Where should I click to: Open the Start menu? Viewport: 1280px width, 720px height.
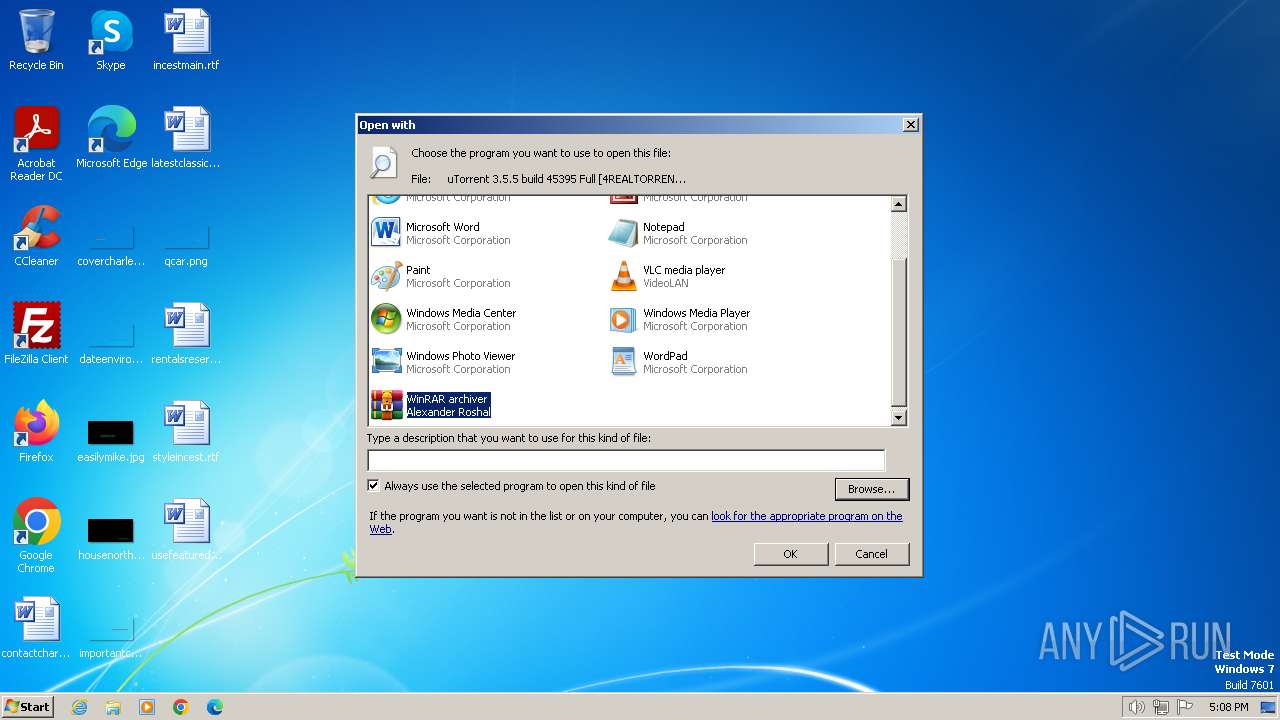pos(27,707)
